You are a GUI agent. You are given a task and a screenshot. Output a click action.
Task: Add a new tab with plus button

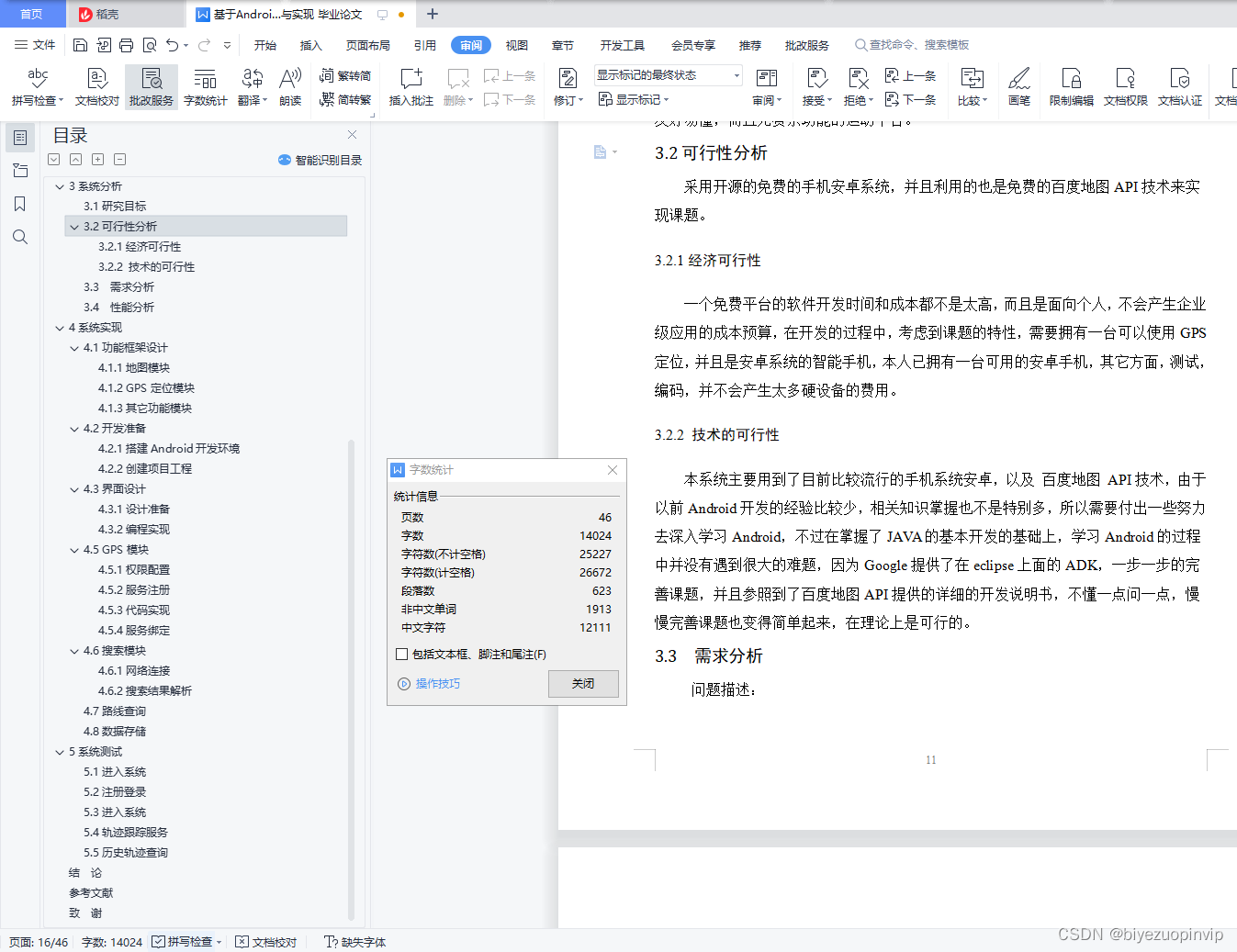pyautogui.click(x=433, y=14)
